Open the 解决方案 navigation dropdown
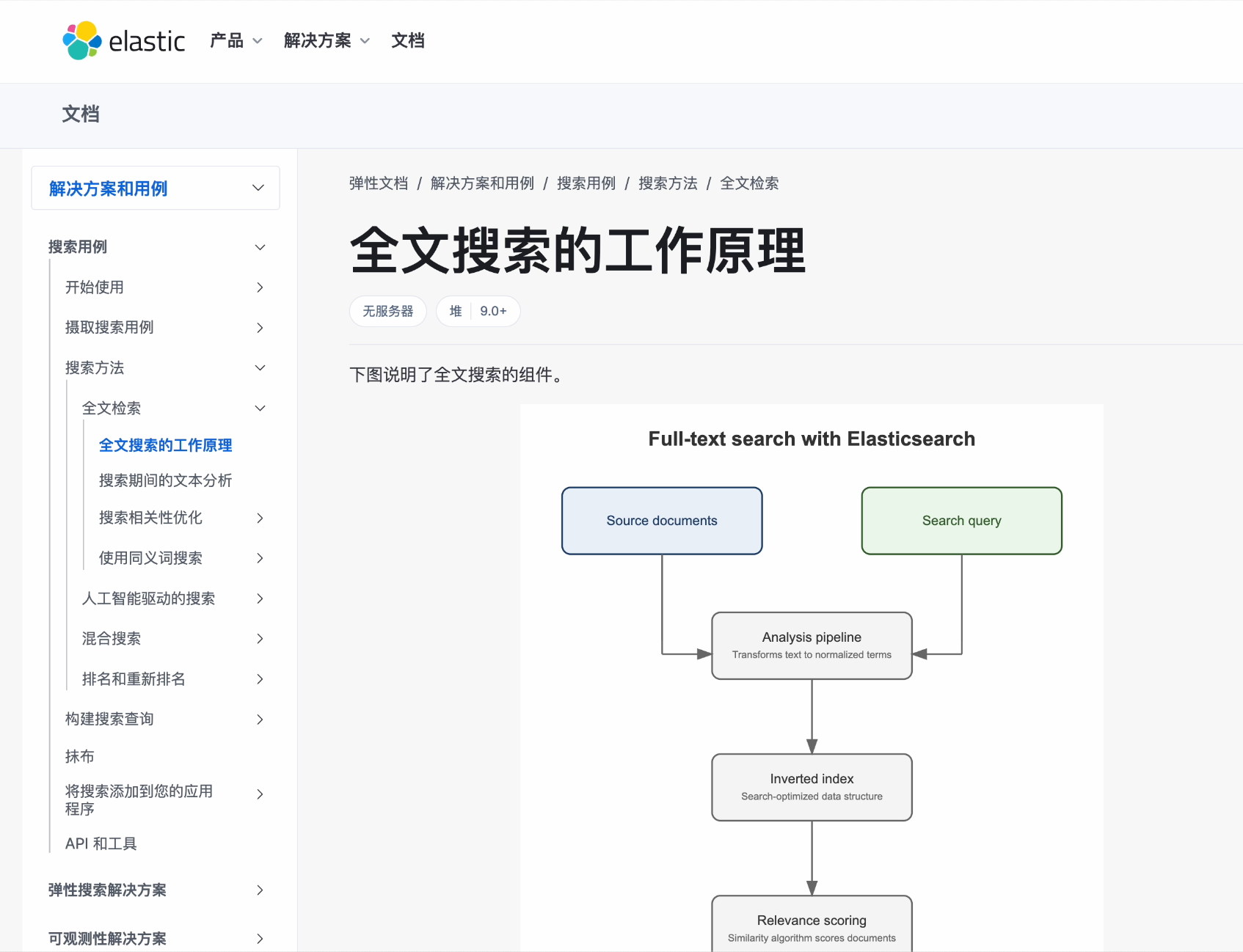Viewport: 1243px width, 952px height. point(327,41)
